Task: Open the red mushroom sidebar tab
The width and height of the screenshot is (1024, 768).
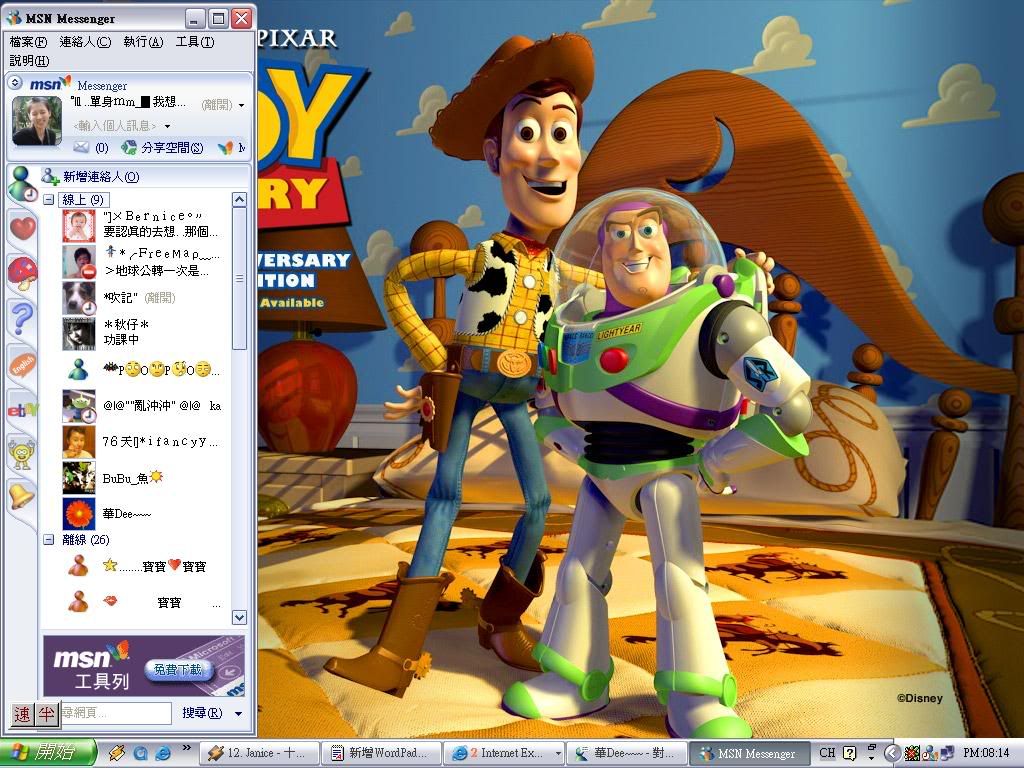Action: coord(22,273)
